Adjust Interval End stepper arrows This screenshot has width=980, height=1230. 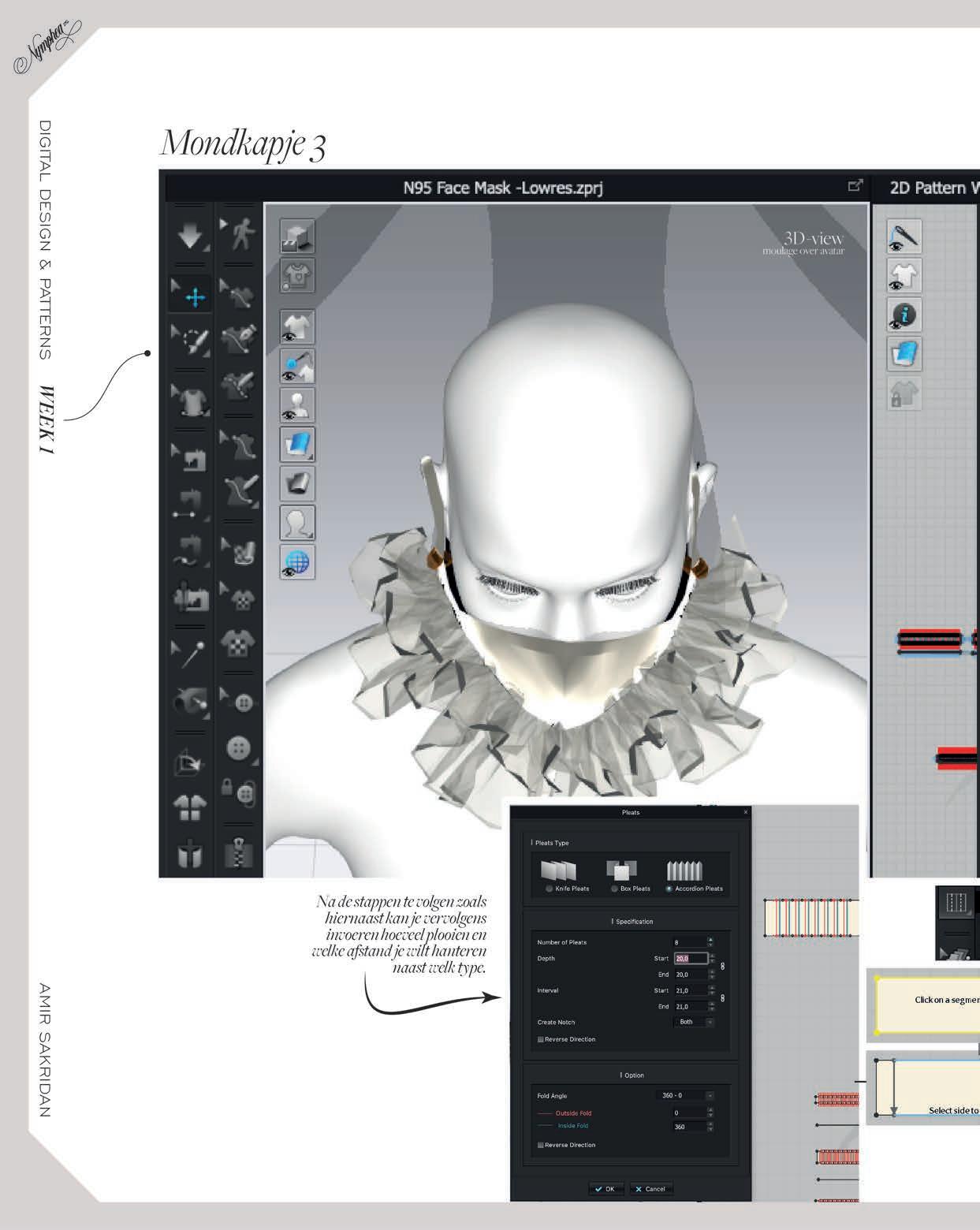click(x=713, y=1007)
